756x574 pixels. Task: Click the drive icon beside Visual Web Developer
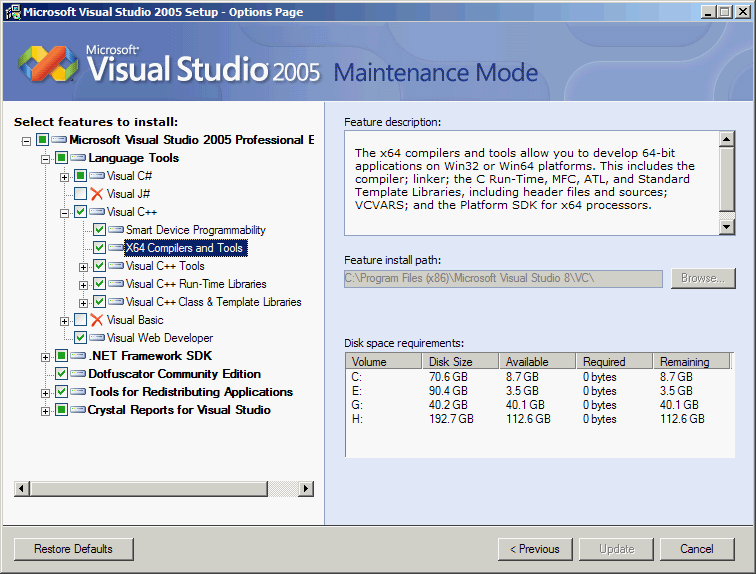(97, 338)
